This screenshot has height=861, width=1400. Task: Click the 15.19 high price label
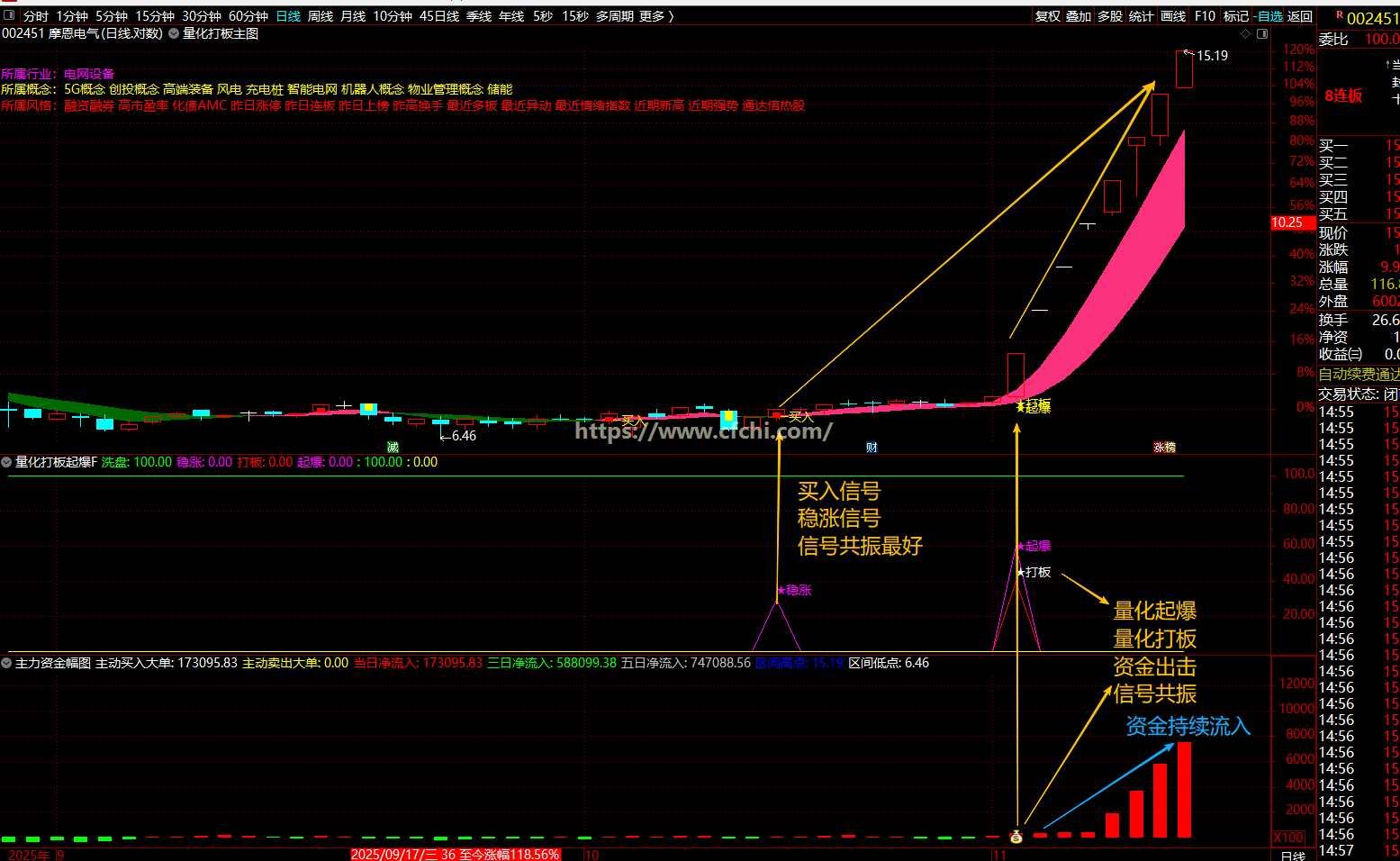(x=1212, y=56)
